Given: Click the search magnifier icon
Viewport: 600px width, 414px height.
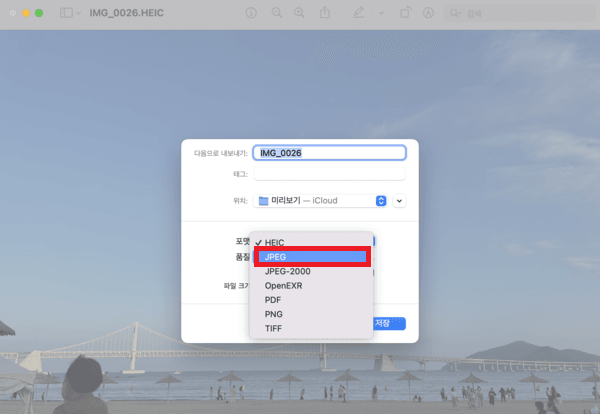Looking at the screenshot, I should tap(455, 13).
